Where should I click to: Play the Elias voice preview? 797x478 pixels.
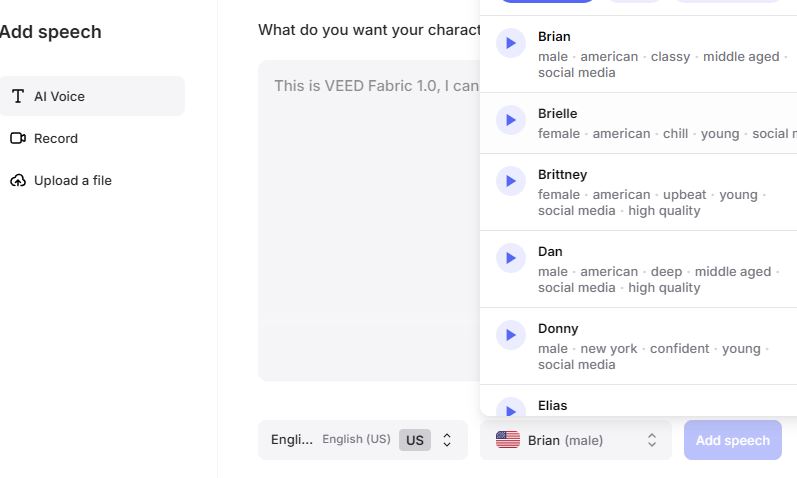(x=511, y=408)
